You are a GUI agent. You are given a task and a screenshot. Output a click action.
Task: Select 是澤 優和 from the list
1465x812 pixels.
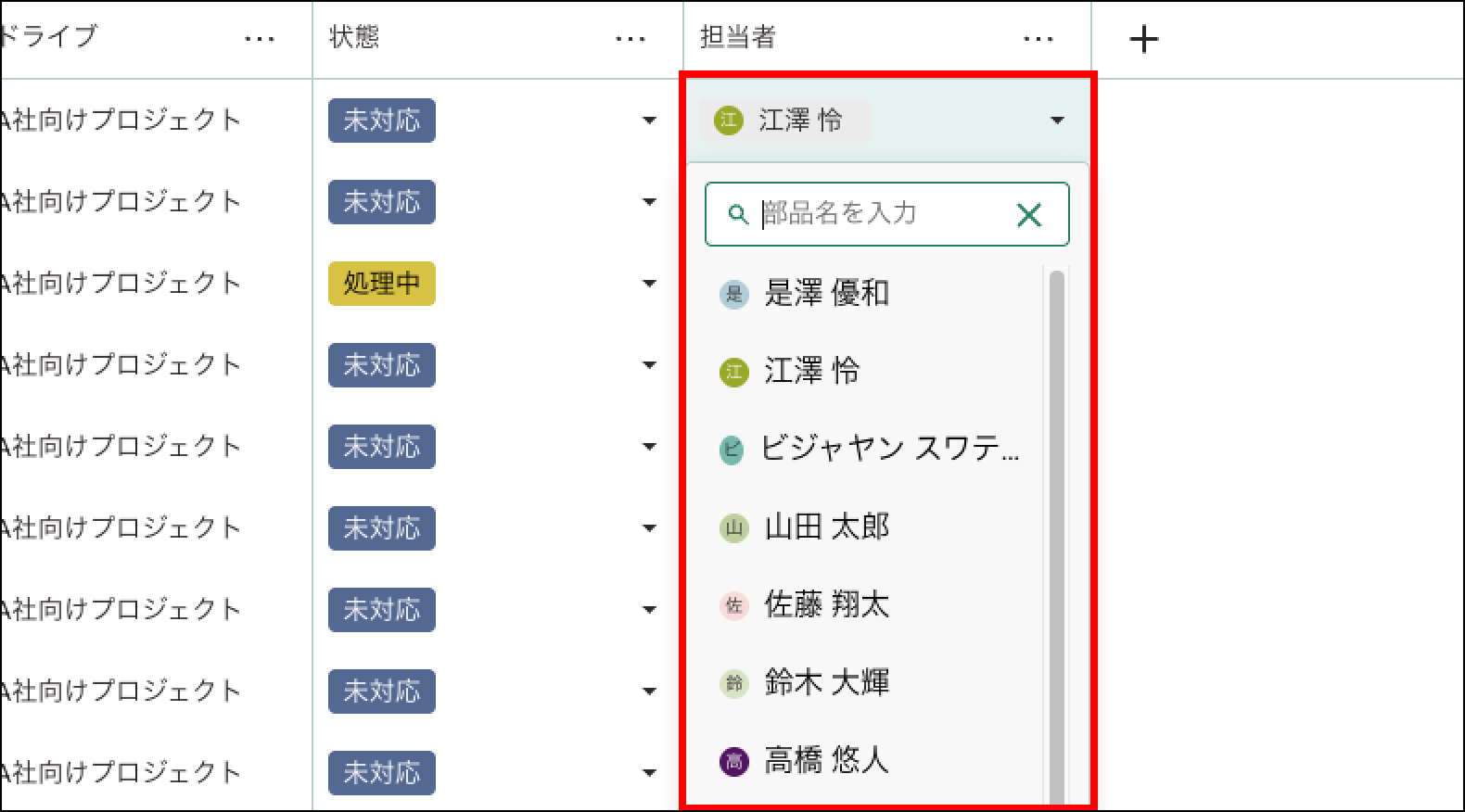coord(826,294)
